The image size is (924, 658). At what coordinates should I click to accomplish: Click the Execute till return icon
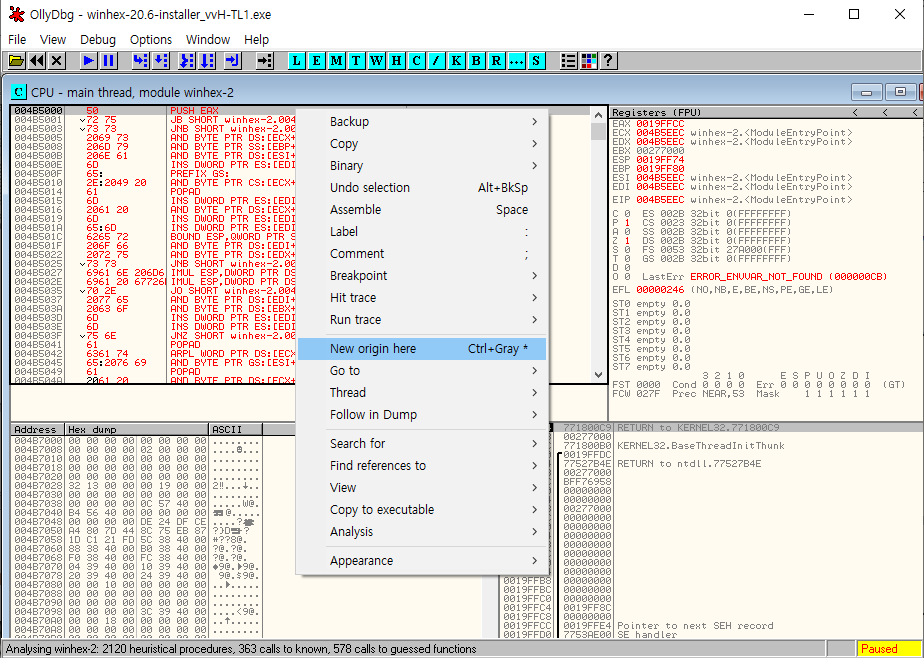point(233,60)
